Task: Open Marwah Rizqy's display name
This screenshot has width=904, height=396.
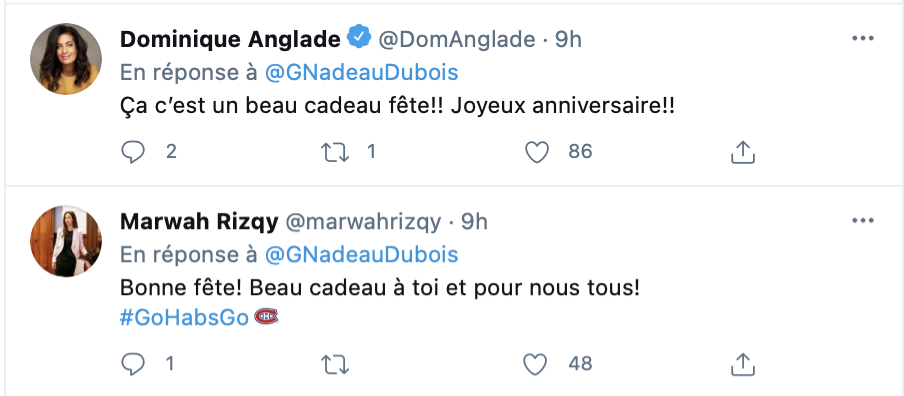Action: pyautogui.click(x=199, y=221)
